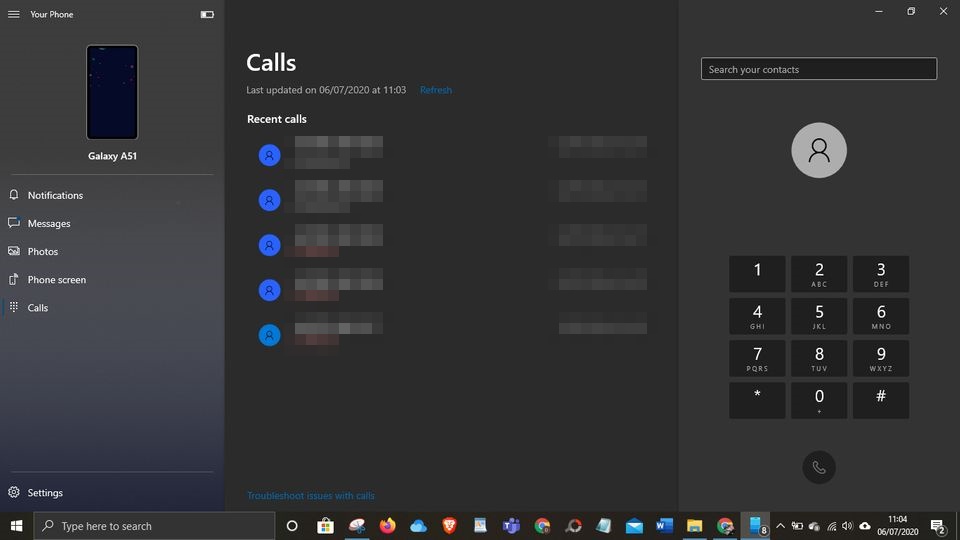
Task: Click the contact avatar placeholder icon
Action: click(x=818, y=150)
